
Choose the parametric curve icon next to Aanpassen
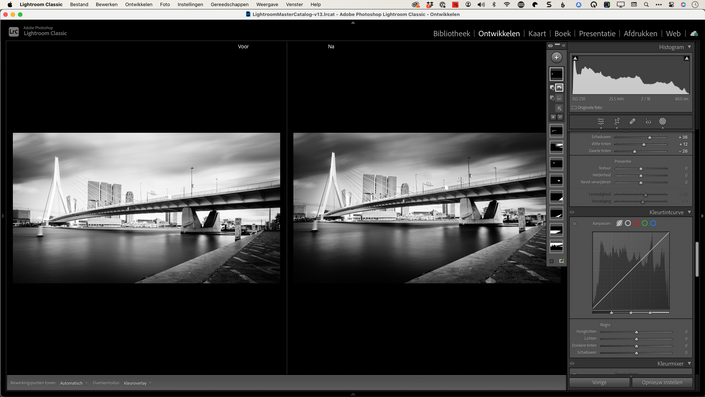(619, 223)
